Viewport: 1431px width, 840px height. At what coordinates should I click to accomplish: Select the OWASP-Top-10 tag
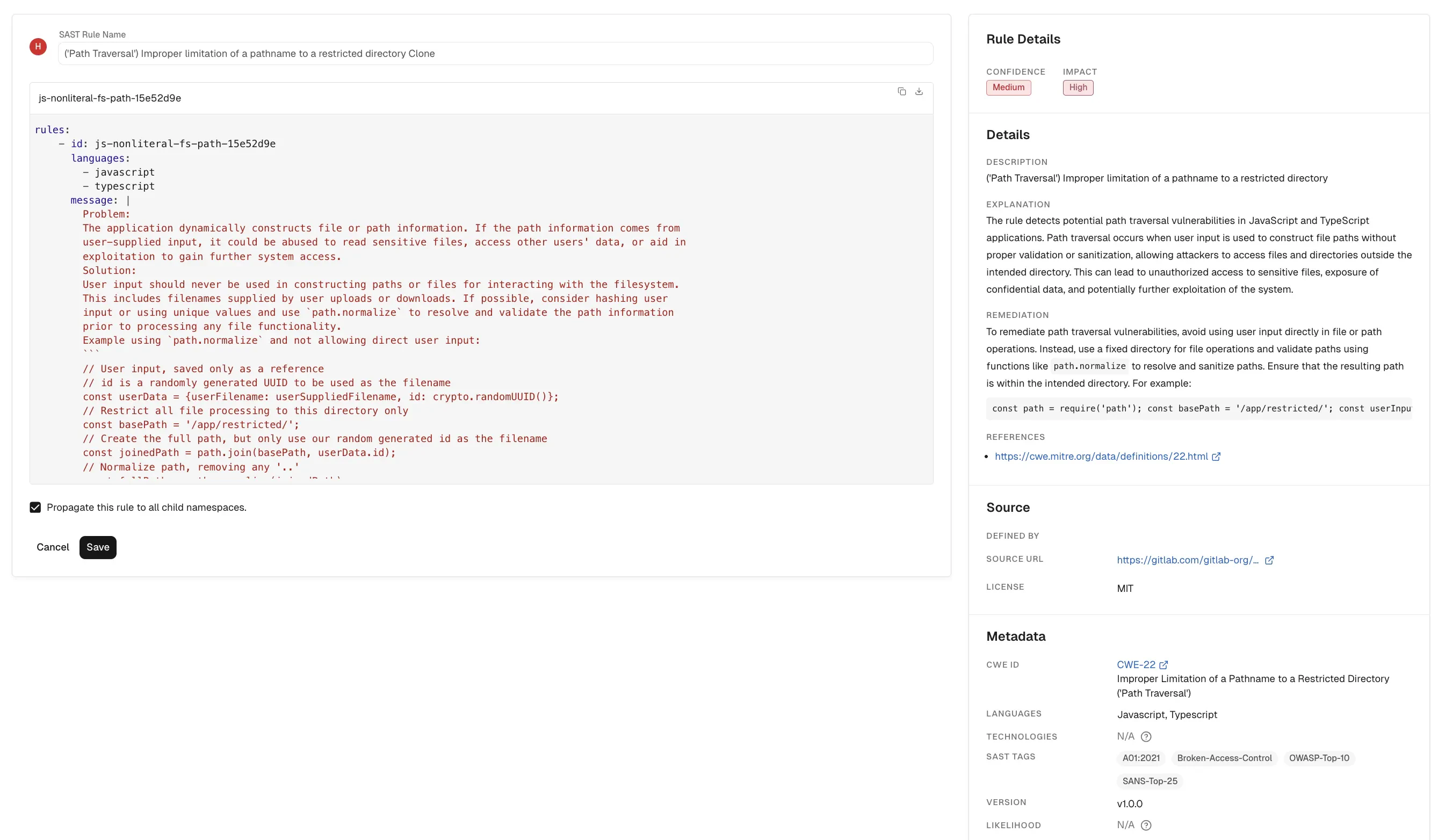[x=1319, y=758]
